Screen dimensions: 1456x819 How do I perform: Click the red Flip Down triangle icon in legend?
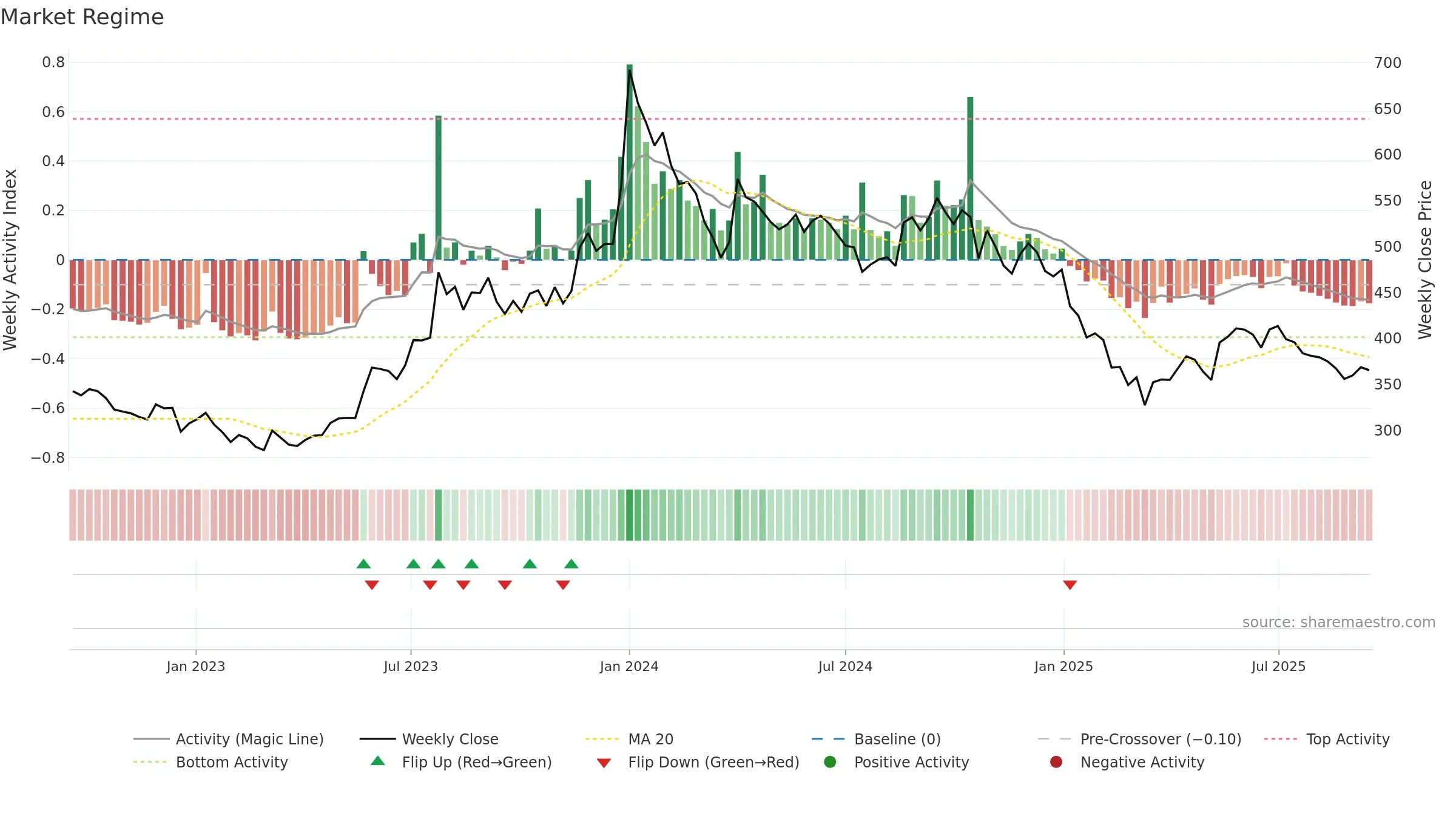[x=604, y=763]
